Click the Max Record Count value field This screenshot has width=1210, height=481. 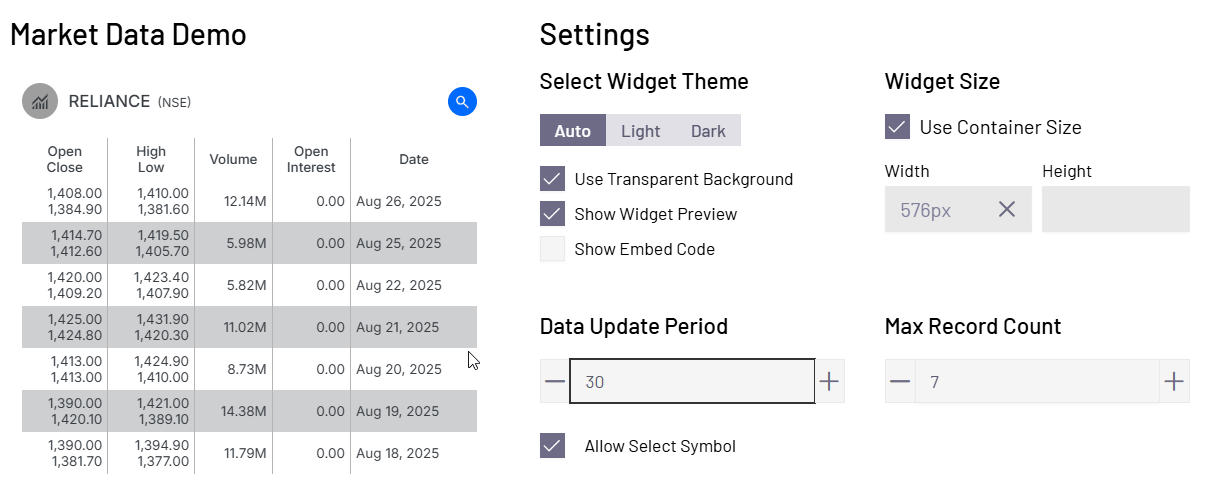[x=1037, y=381]
